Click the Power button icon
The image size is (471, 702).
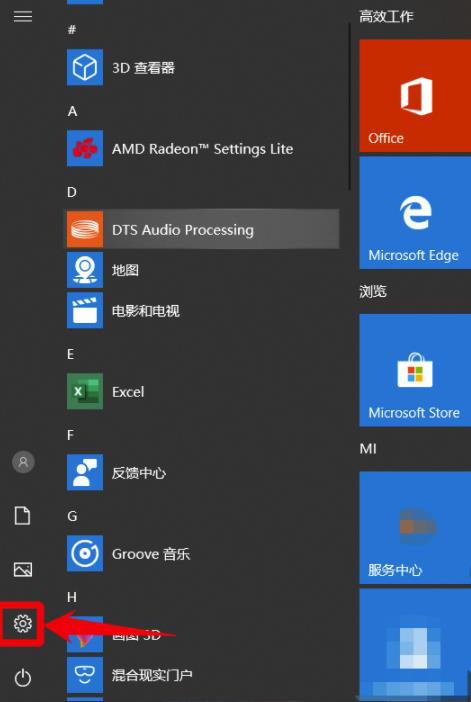tap(23, 678)
